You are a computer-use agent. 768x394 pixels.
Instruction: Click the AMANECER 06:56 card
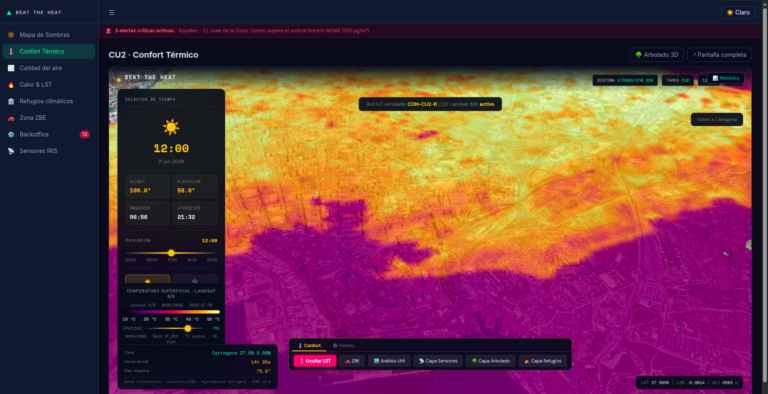point(147,213)
